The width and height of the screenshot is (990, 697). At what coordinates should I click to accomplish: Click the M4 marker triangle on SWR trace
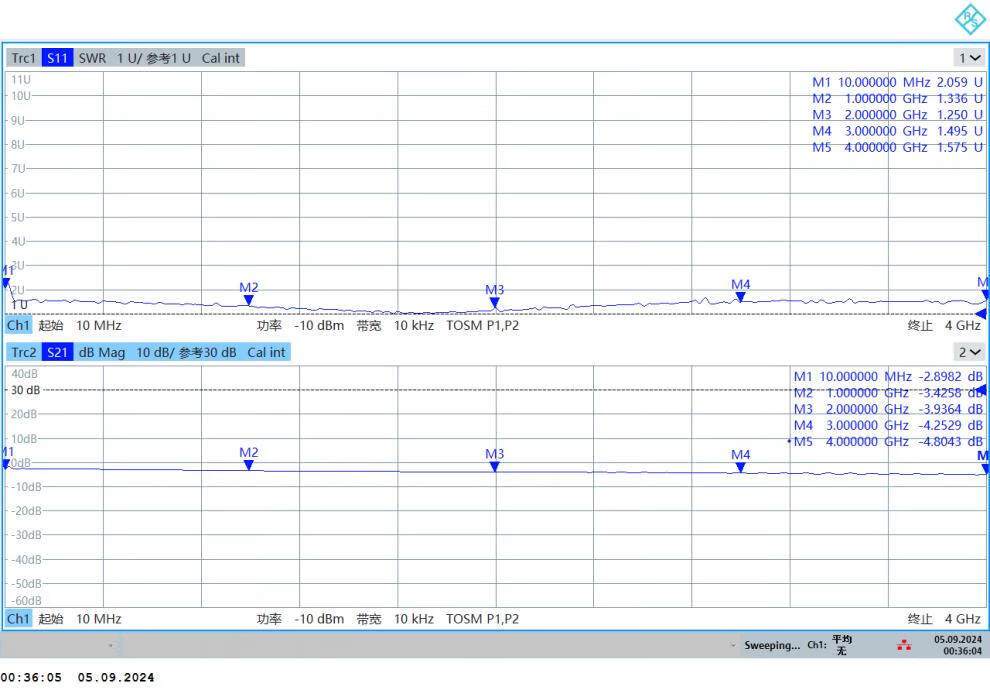click(x=740, y=298)
